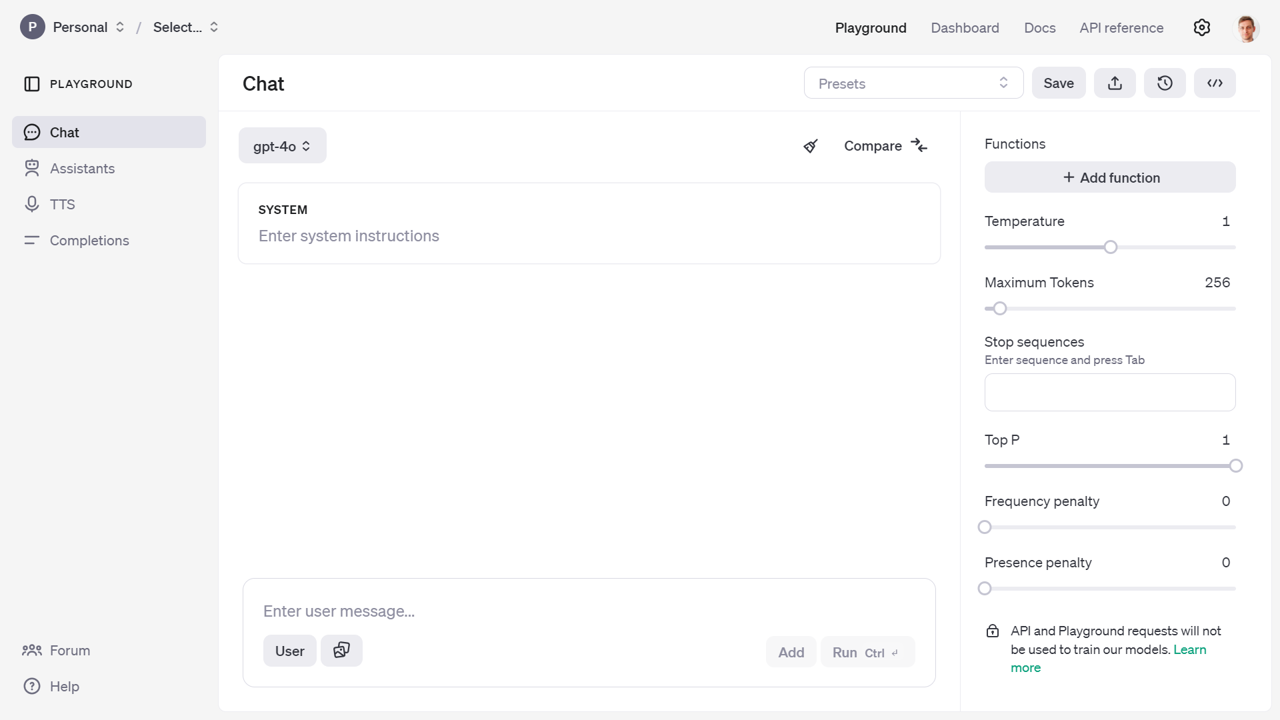Screen dimensions: 1280x720
Task: Click the attach images icon
Action: coord(341,651)
